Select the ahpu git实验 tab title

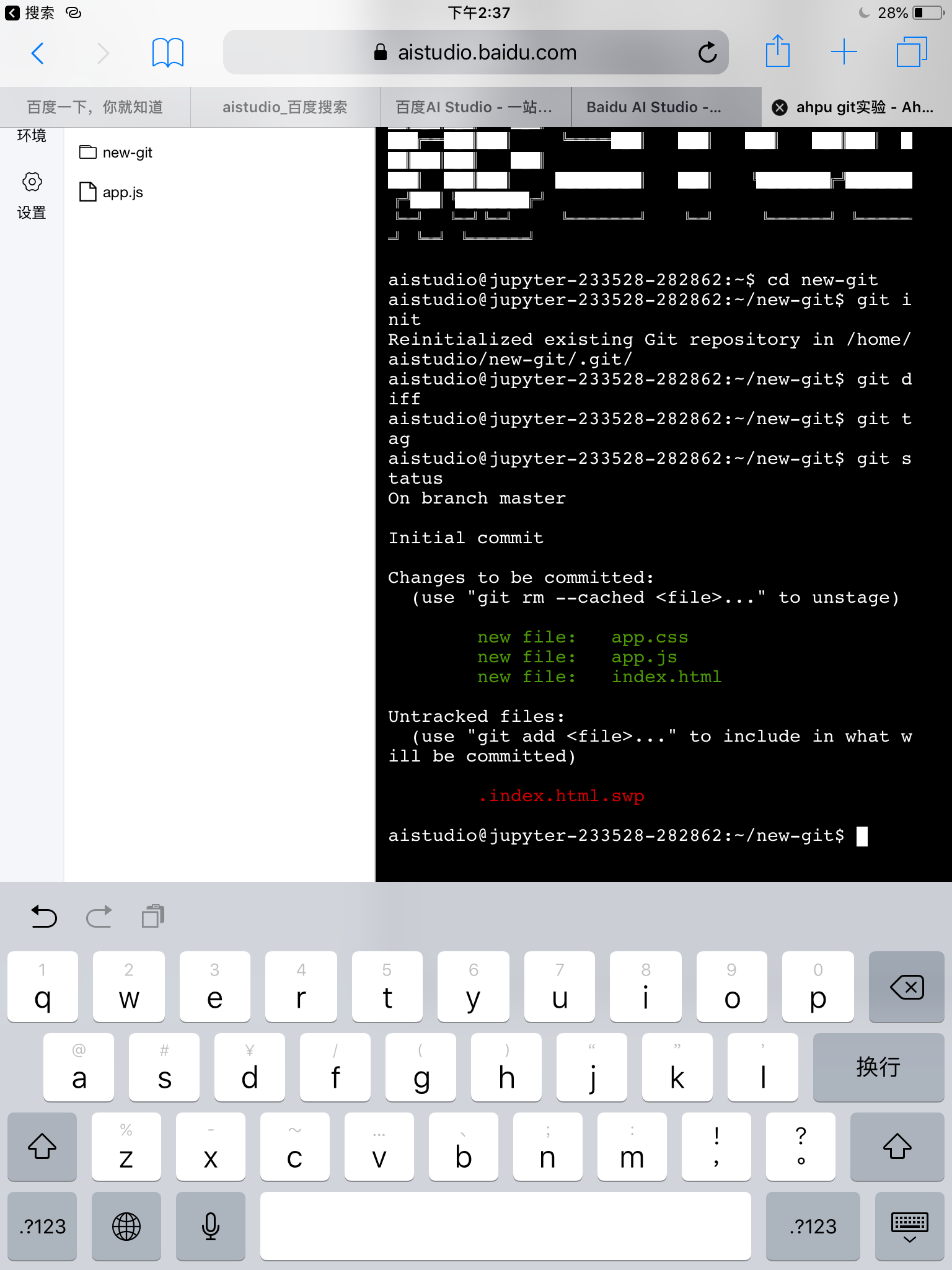point(865,107)
